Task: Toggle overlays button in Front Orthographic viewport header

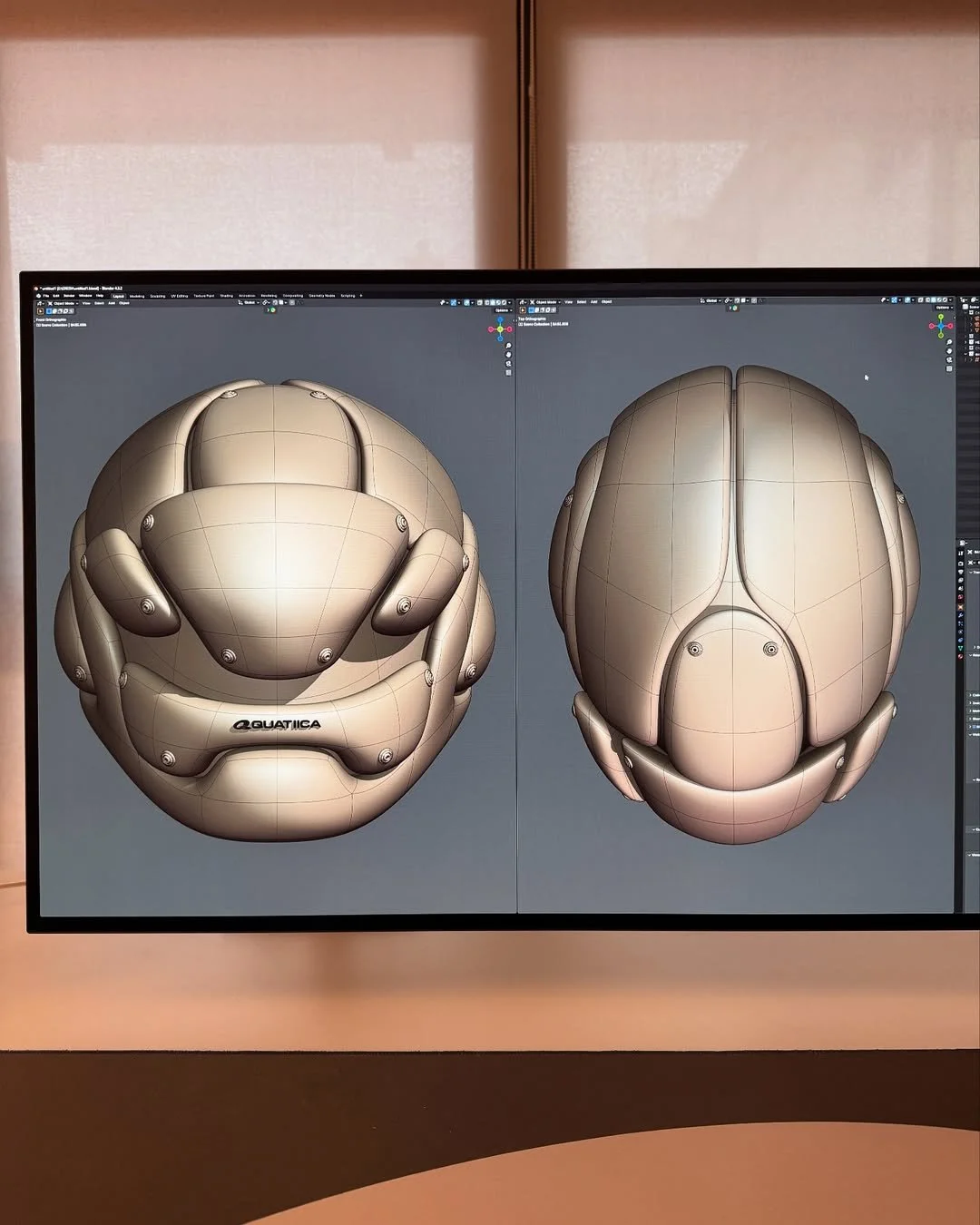Action: [x=467, y=302]
